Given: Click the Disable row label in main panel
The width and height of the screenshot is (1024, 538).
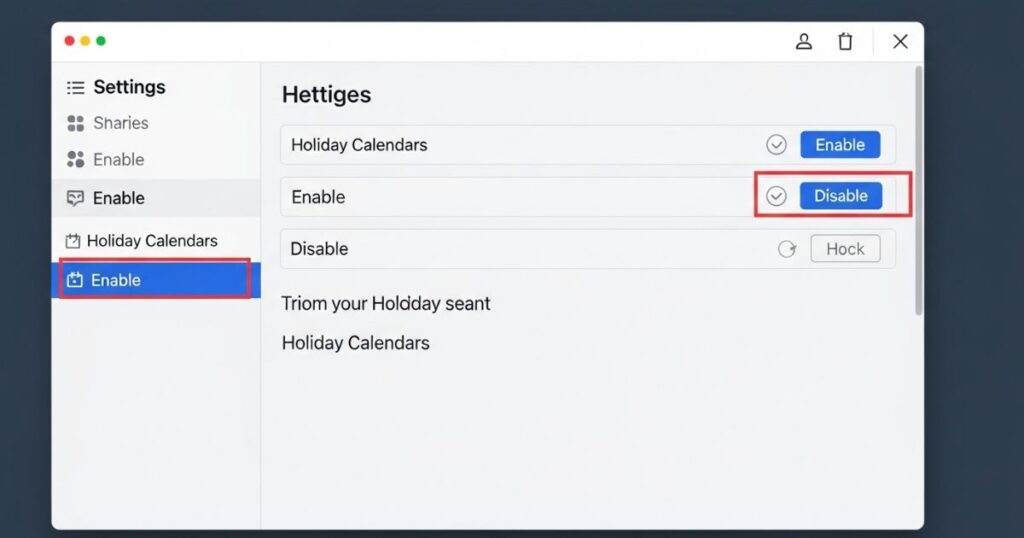Looking at the screenshot, I should 319,249.
